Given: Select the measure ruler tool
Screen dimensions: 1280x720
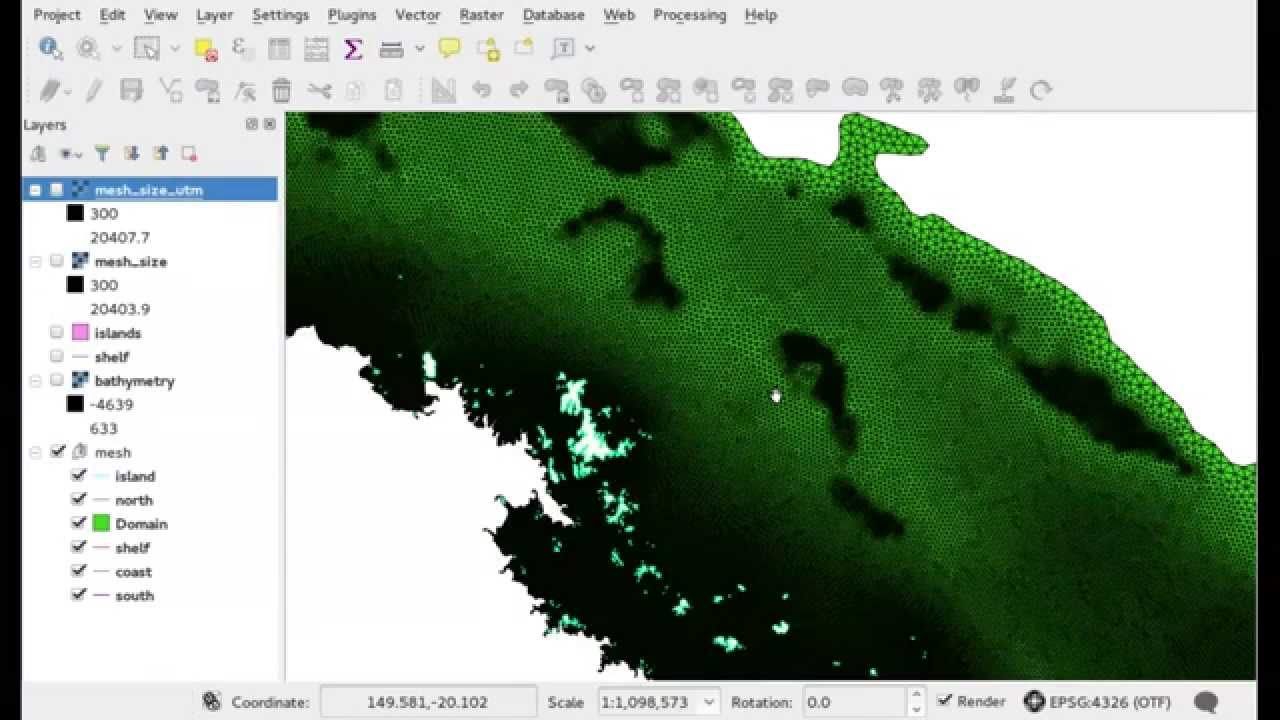Looking at the screenshot, I should coord(391,48).
